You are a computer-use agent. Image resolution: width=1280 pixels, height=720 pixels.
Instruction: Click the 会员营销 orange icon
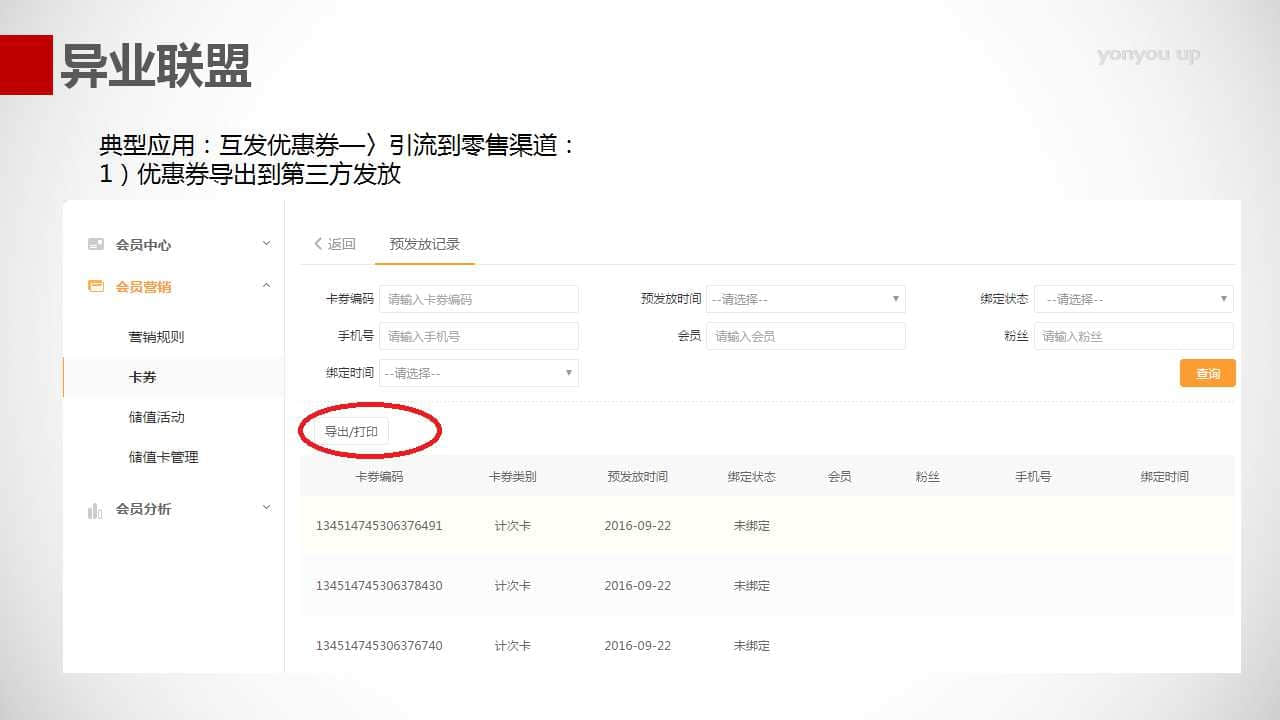click(96, 286)
